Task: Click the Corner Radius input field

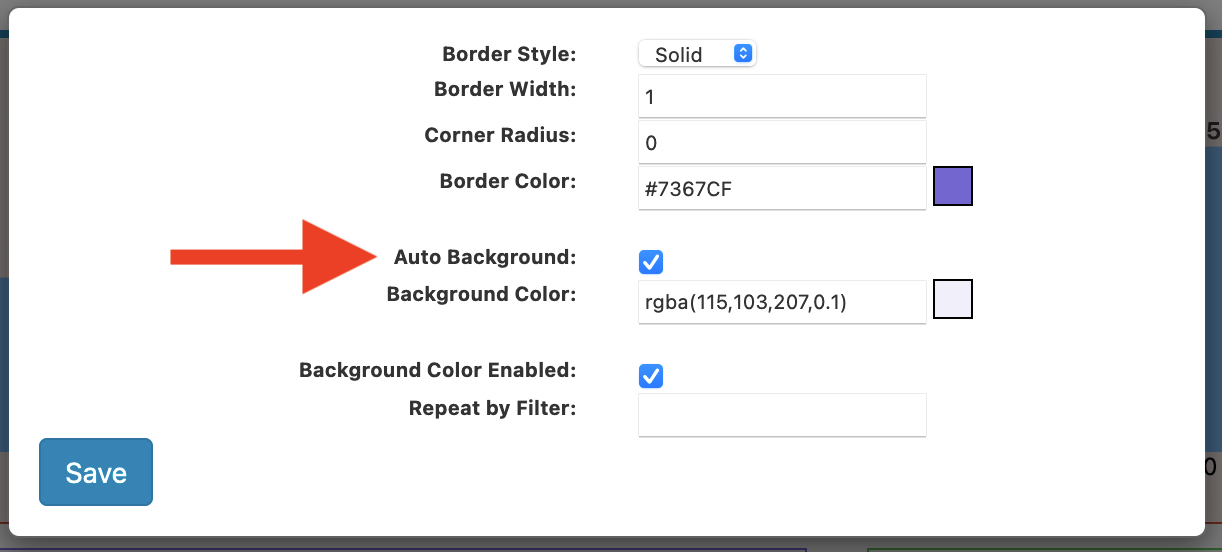Action: coord(782,143)
